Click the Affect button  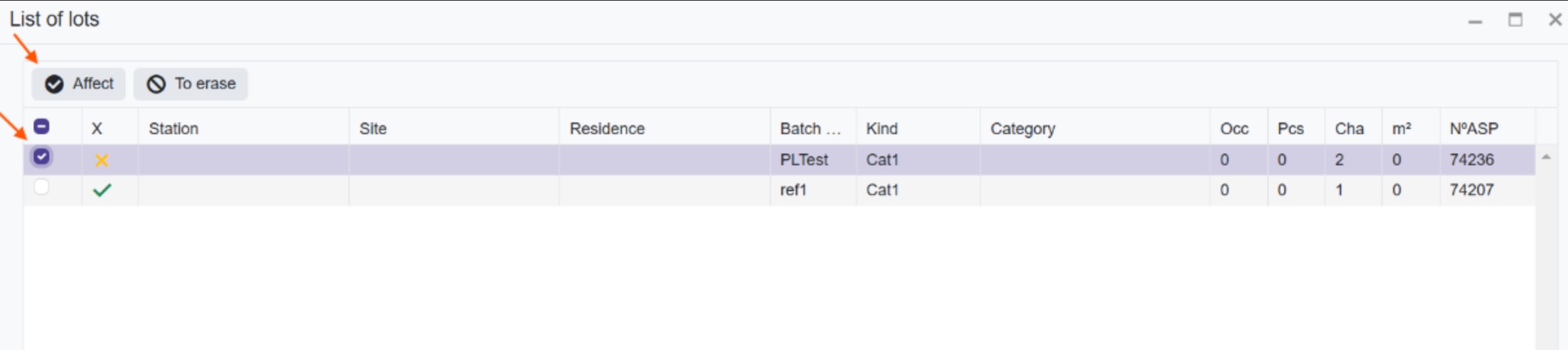click(x=78, y=84)
